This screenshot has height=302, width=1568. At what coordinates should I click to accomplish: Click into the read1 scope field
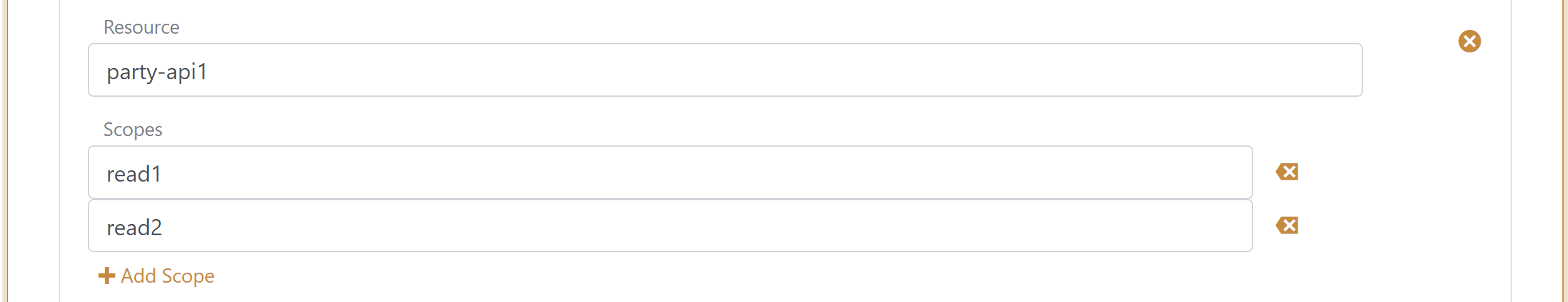click(x=670, y=172)
